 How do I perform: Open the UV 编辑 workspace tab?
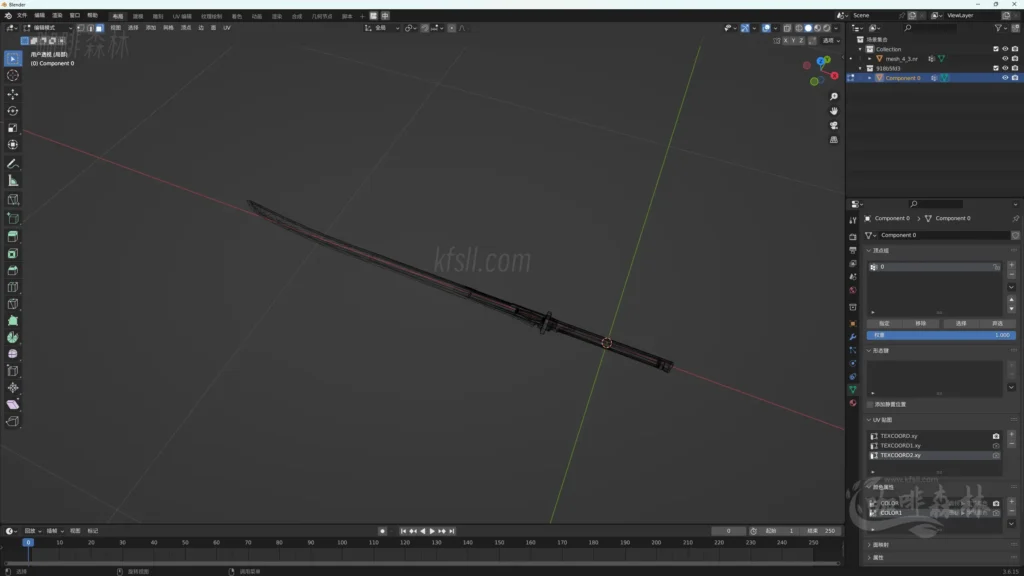tap(182, 16)
